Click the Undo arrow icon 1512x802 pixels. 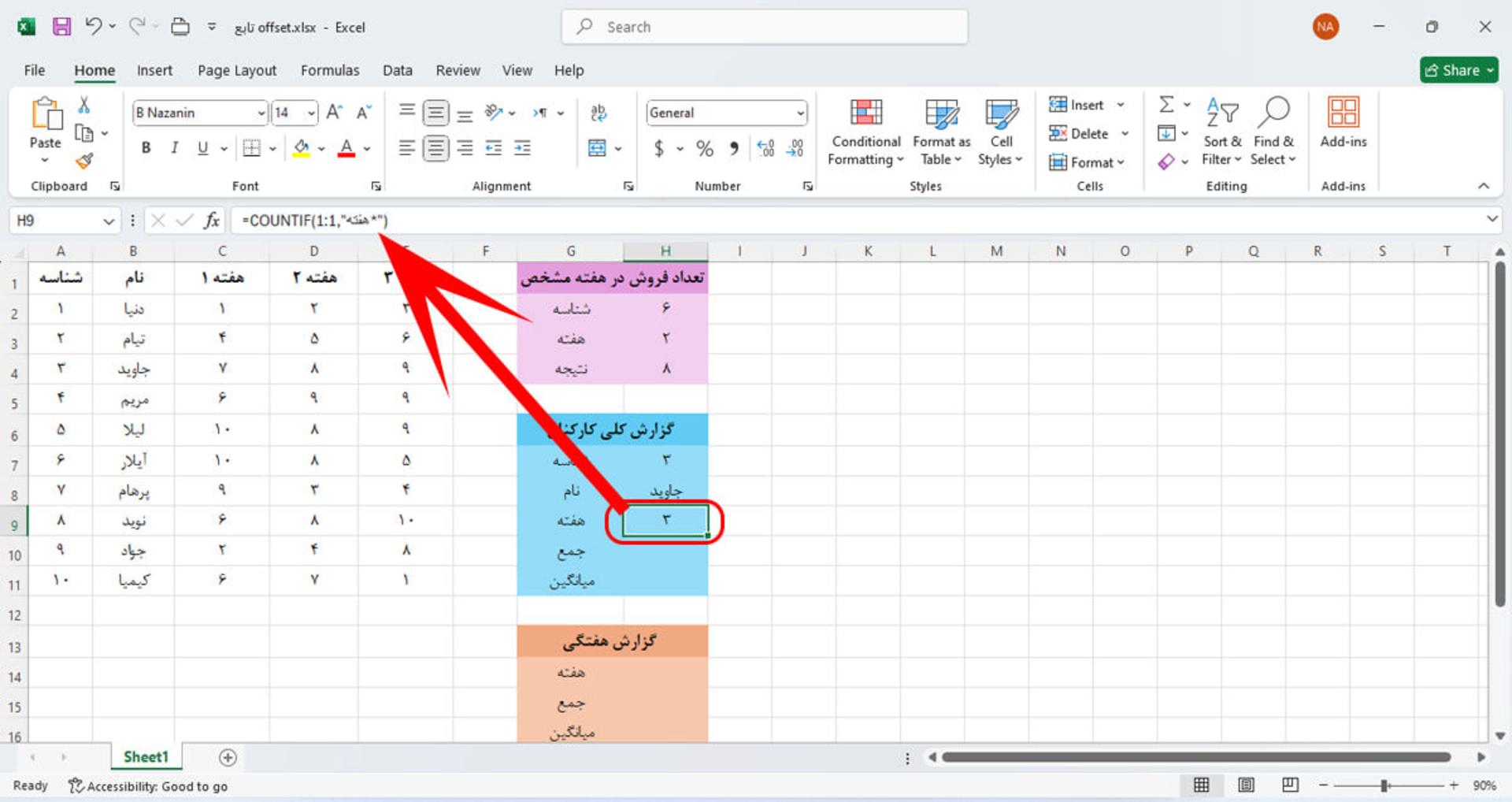tap(94, 27)
